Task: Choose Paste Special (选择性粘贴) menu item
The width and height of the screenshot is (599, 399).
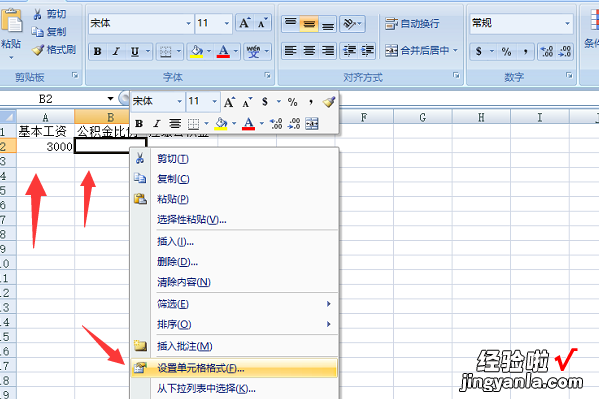Action: 234,220
